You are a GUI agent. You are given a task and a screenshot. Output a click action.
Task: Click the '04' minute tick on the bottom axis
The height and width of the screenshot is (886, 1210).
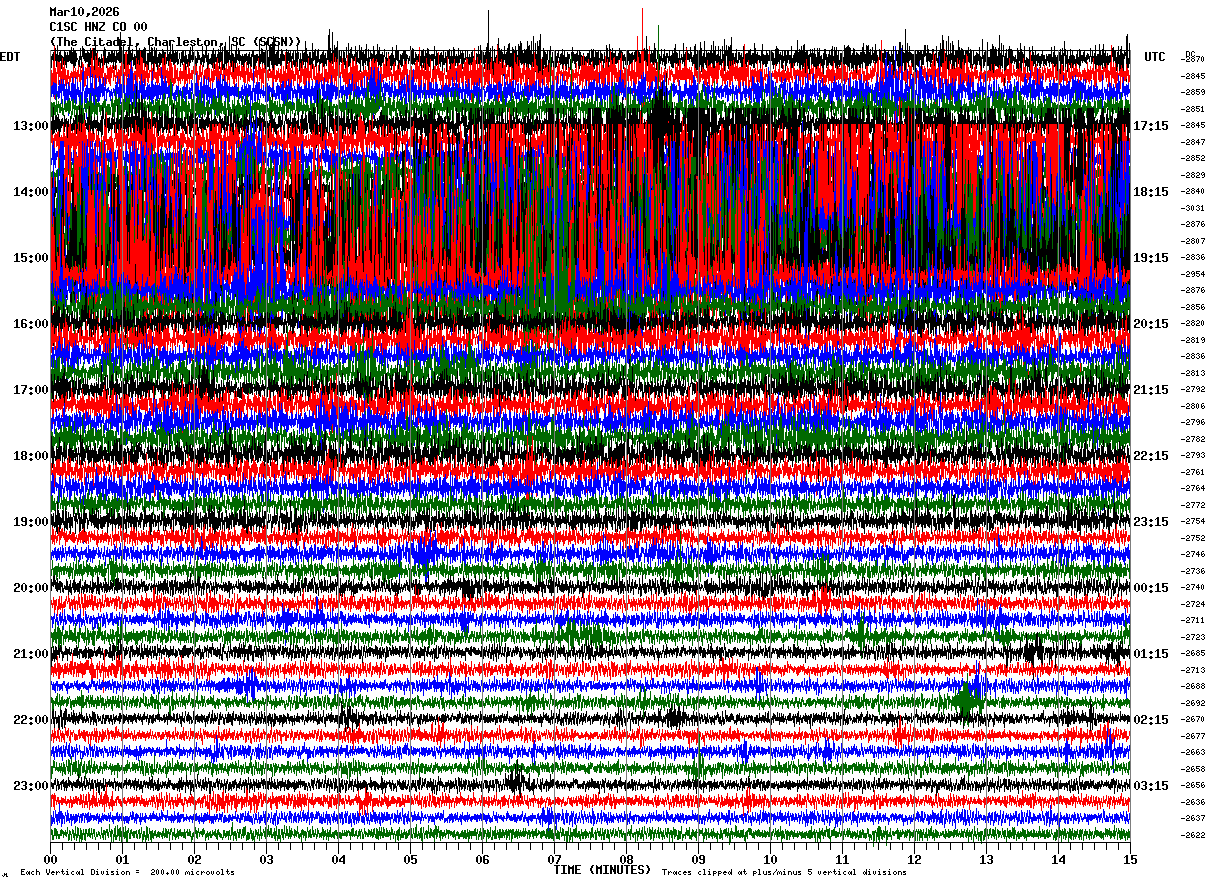pyautogui.click(x=339, y=859)
